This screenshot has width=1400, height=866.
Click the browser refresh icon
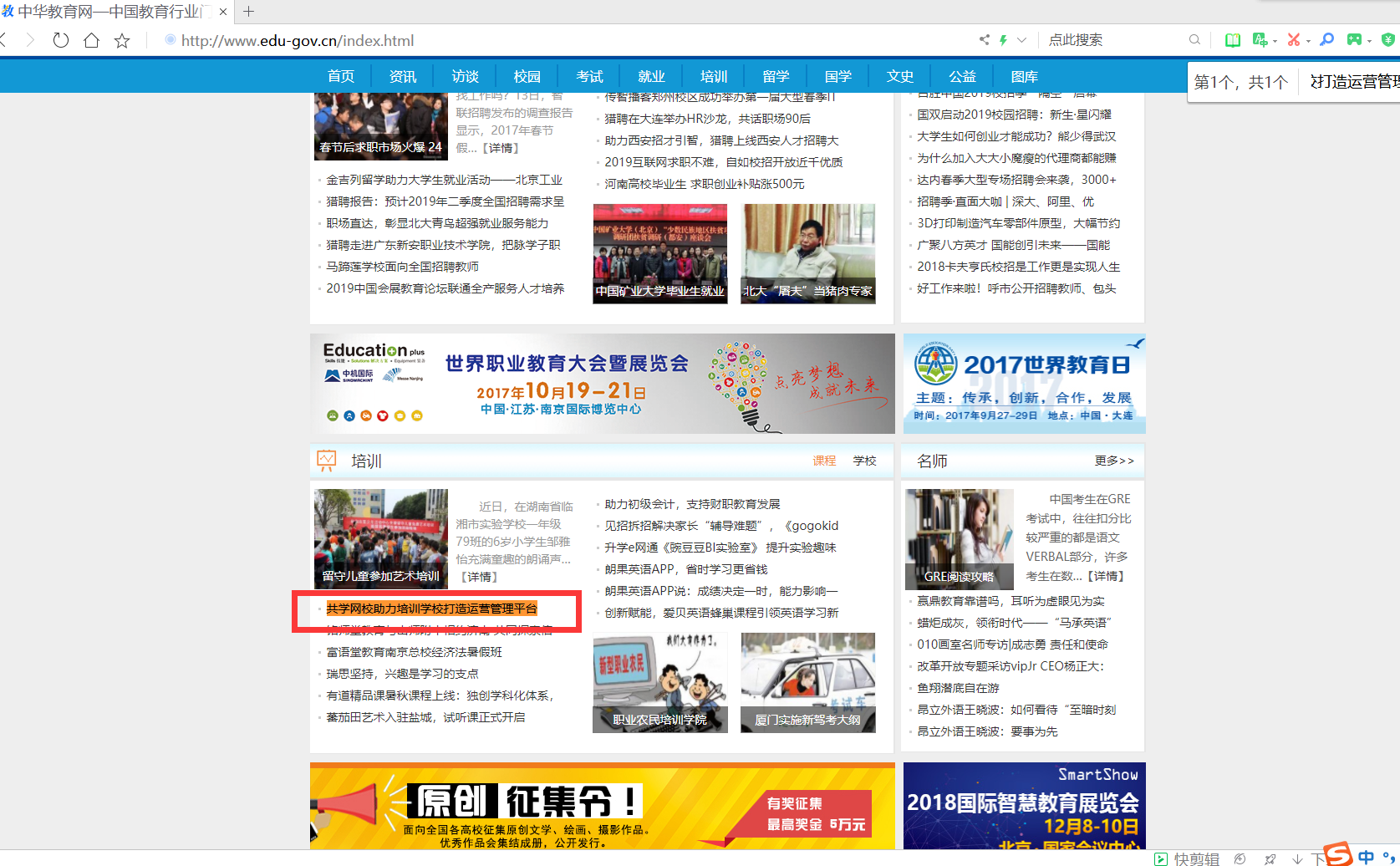[x=60, y=40]
